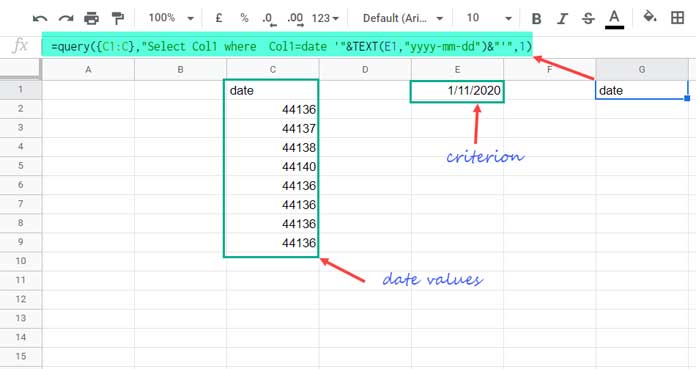
Task: Select column D header
Action: click(x=365, y=69)
